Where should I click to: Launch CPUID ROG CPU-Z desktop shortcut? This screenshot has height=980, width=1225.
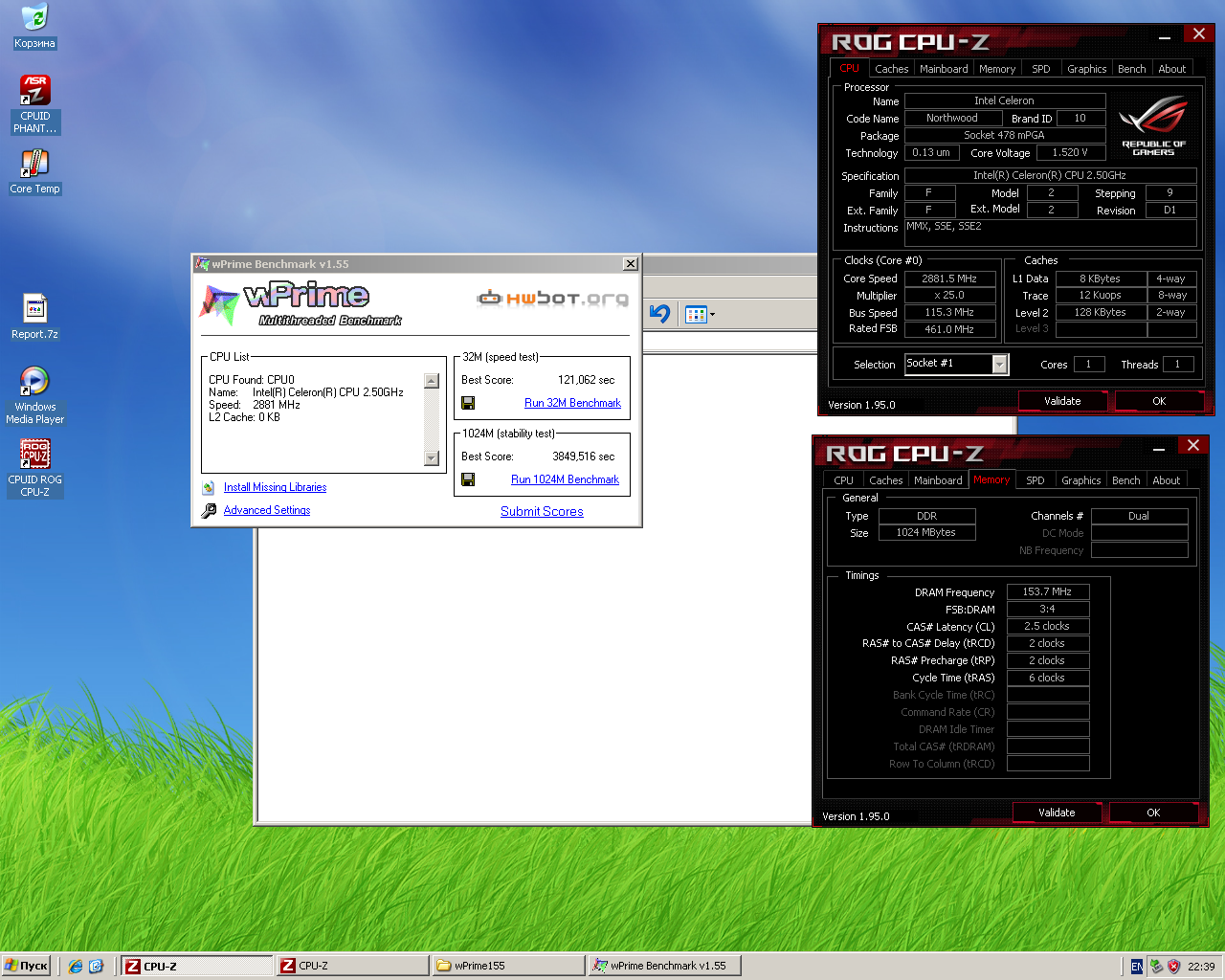pos(34,467)
